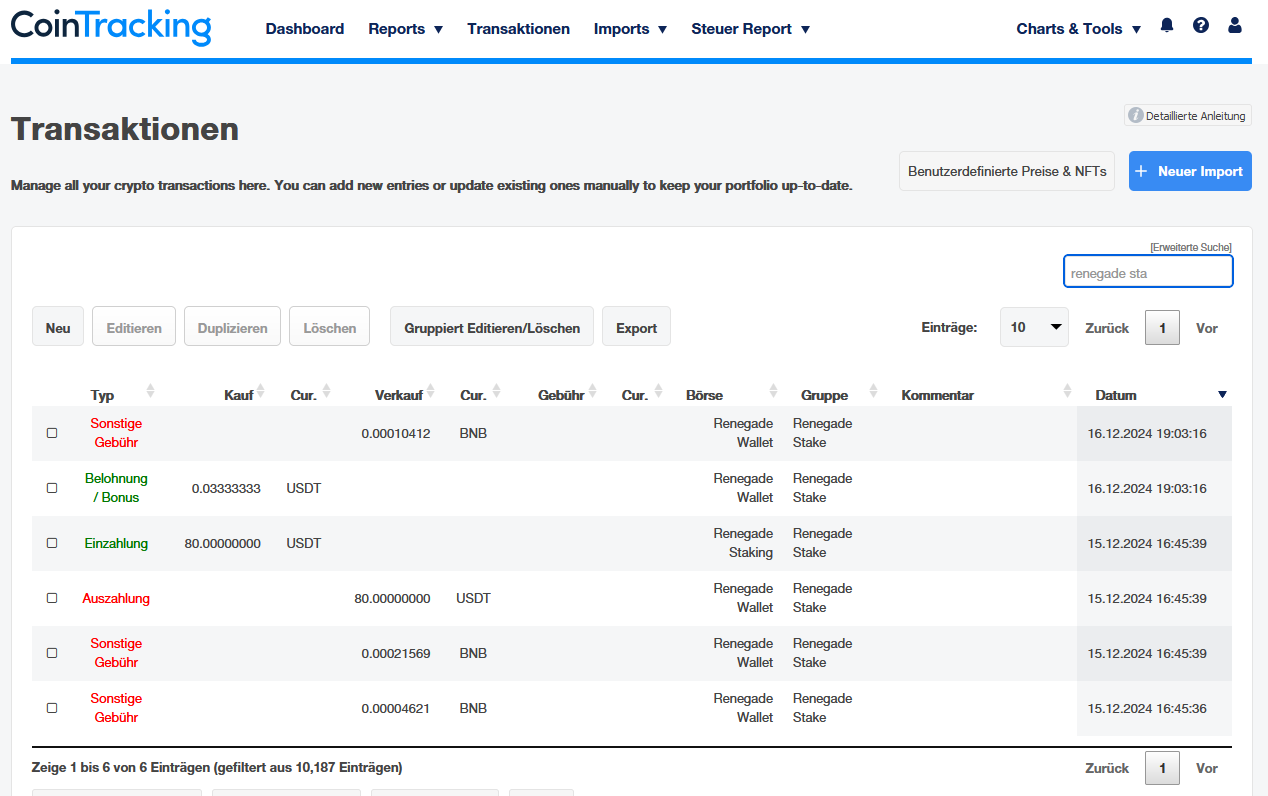Click the CoinTracking logo
Viewport: 1268px width, 796px height.
pyautogui.click(x=111, y=27)
